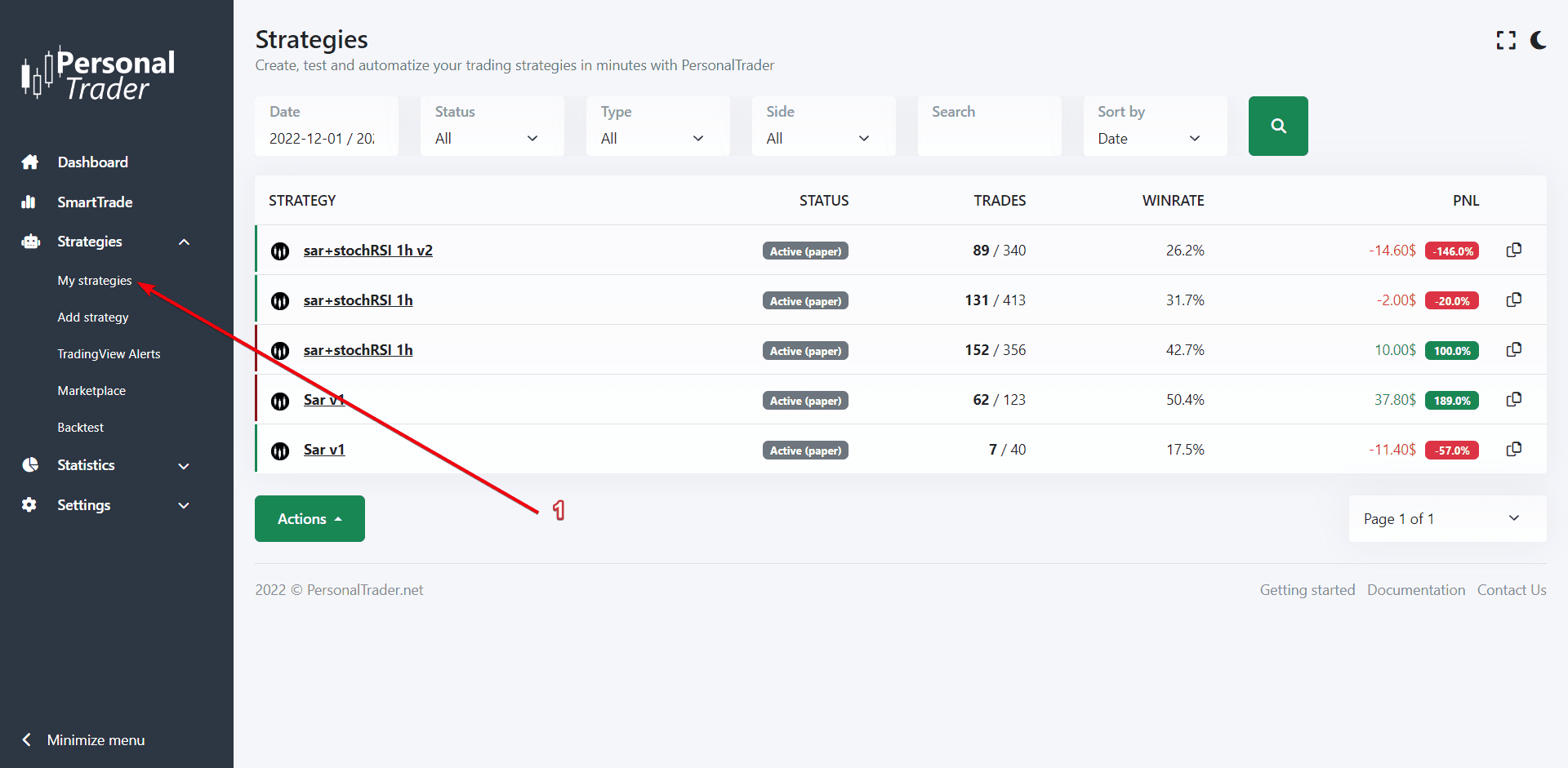Open the Status filter dropdown
This screenshot has width=1568, height=768.
click(x=491, y=137)
